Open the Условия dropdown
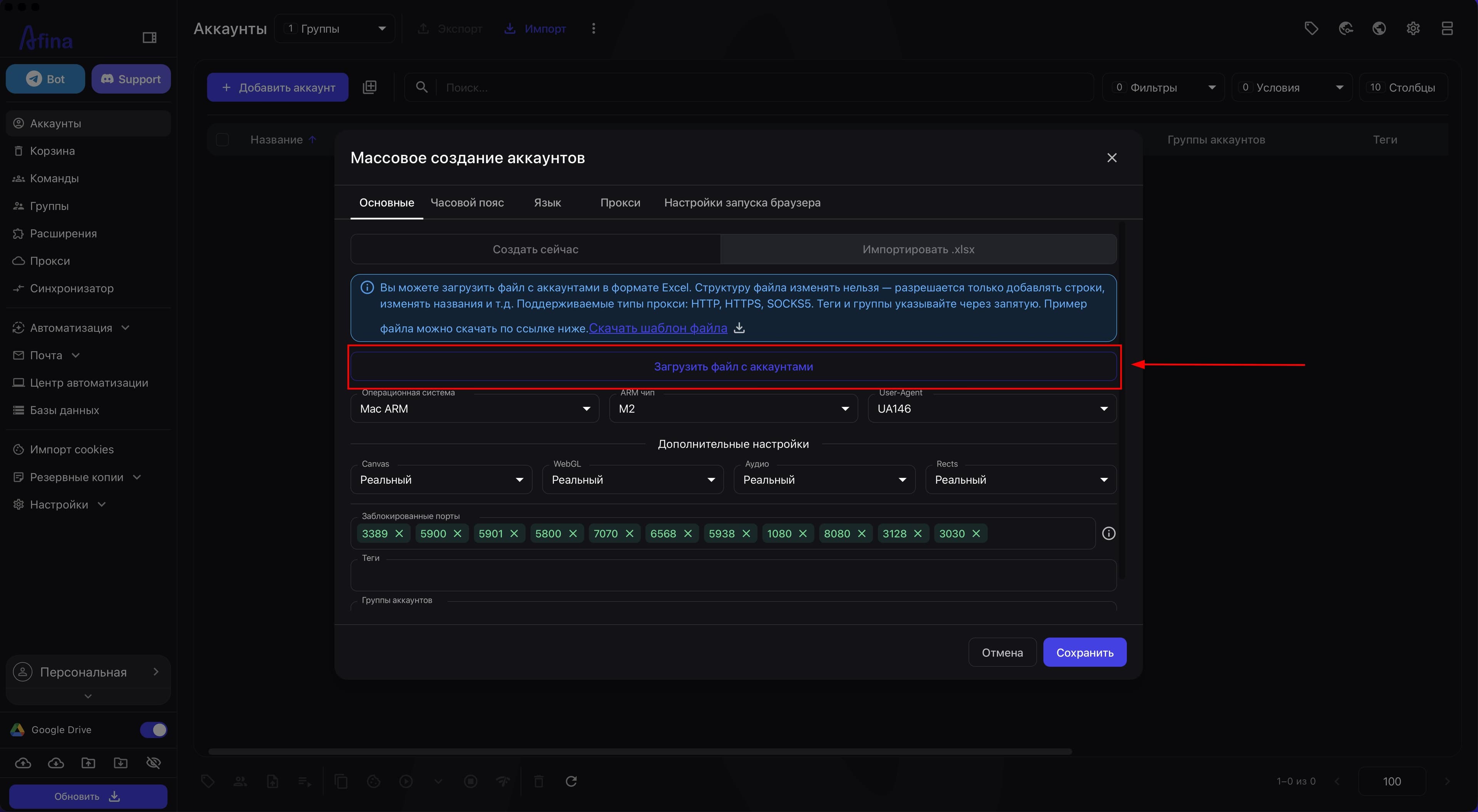The image size is (1478, 812). pyautogui.click(x=1292, y=87)
